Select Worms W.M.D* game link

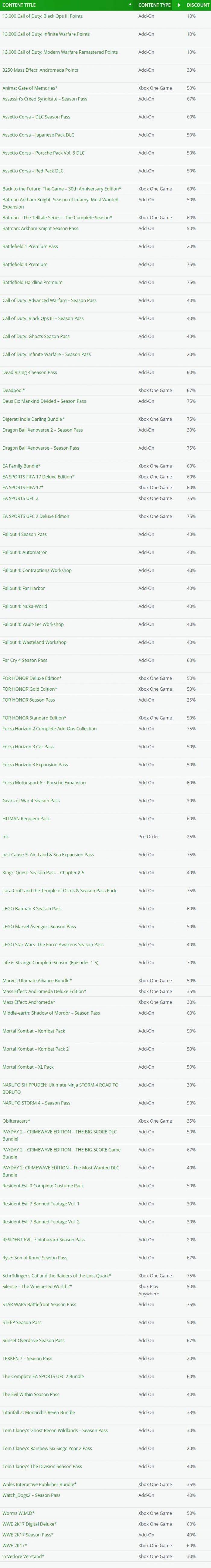click(x=18, y=1513)
